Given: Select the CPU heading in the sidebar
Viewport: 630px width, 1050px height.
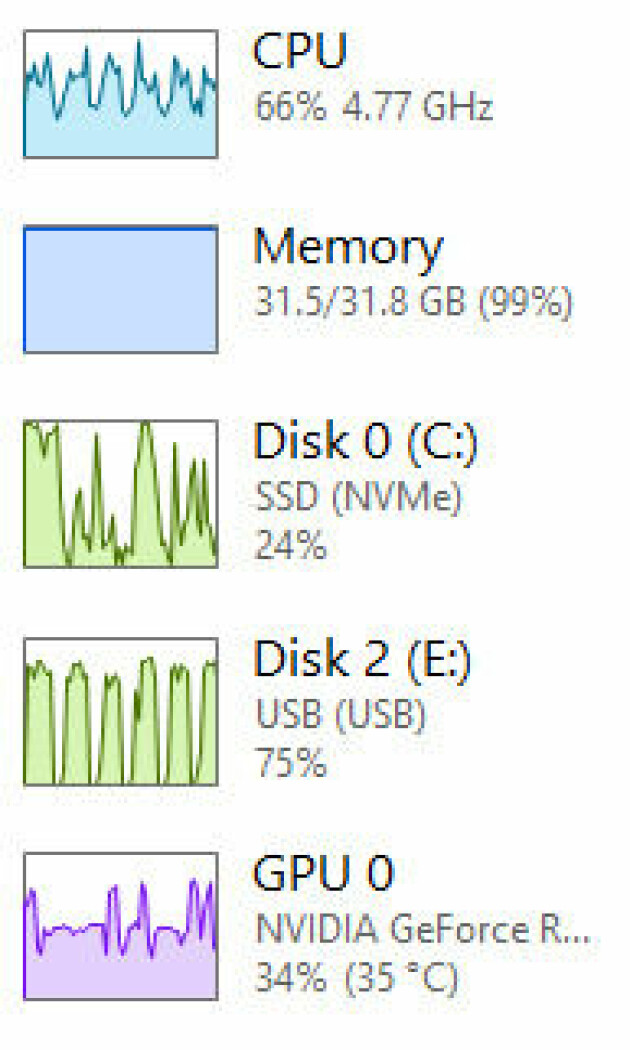Looking at the screenshot, I should tap(300, 51).
